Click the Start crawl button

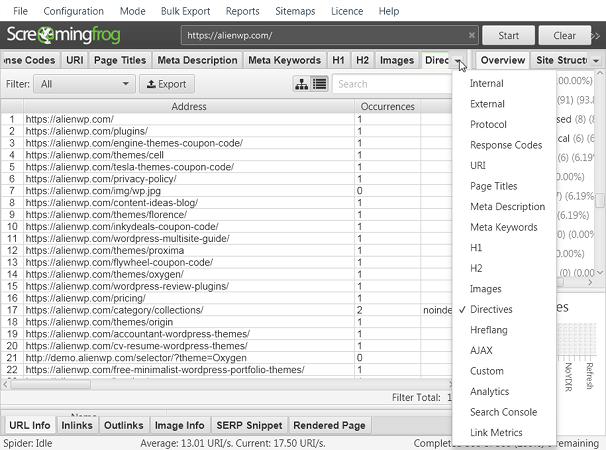click(509, 36)
